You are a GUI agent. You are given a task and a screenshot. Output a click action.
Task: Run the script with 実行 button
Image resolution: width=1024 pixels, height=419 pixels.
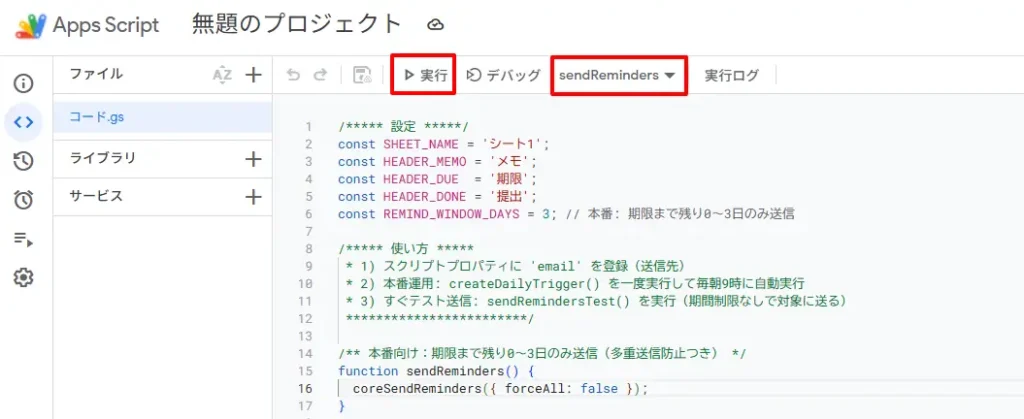coord(424,75)
